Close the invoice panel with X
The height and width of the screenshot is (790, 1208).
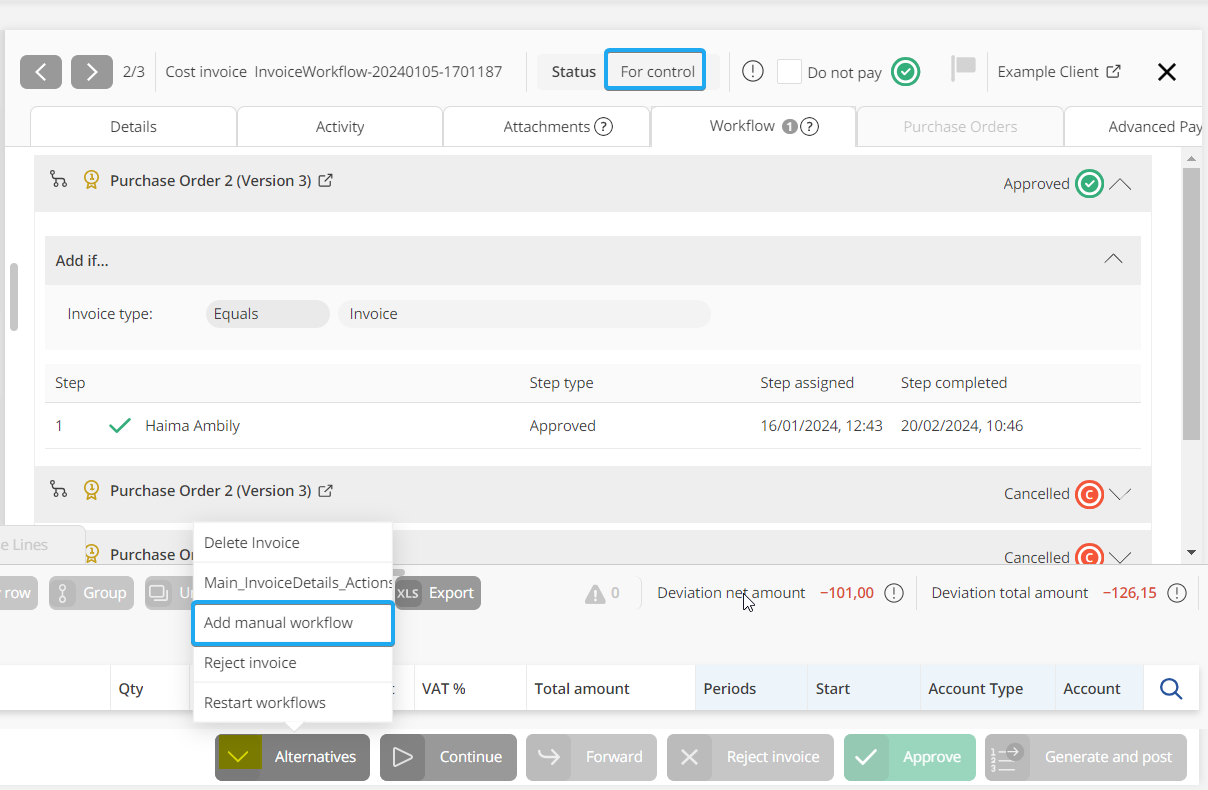[1166, 72]
